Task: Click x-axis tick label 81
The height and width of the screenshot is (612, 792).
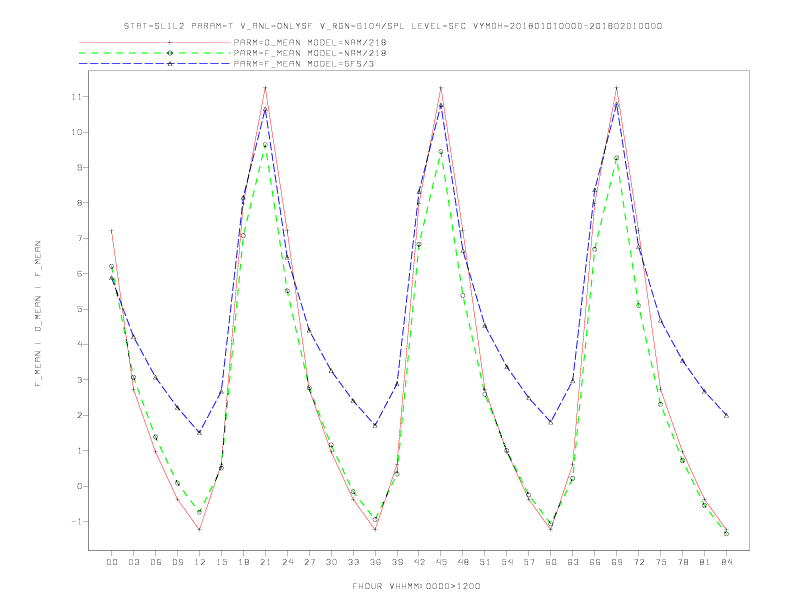Action: coord(705,562)
